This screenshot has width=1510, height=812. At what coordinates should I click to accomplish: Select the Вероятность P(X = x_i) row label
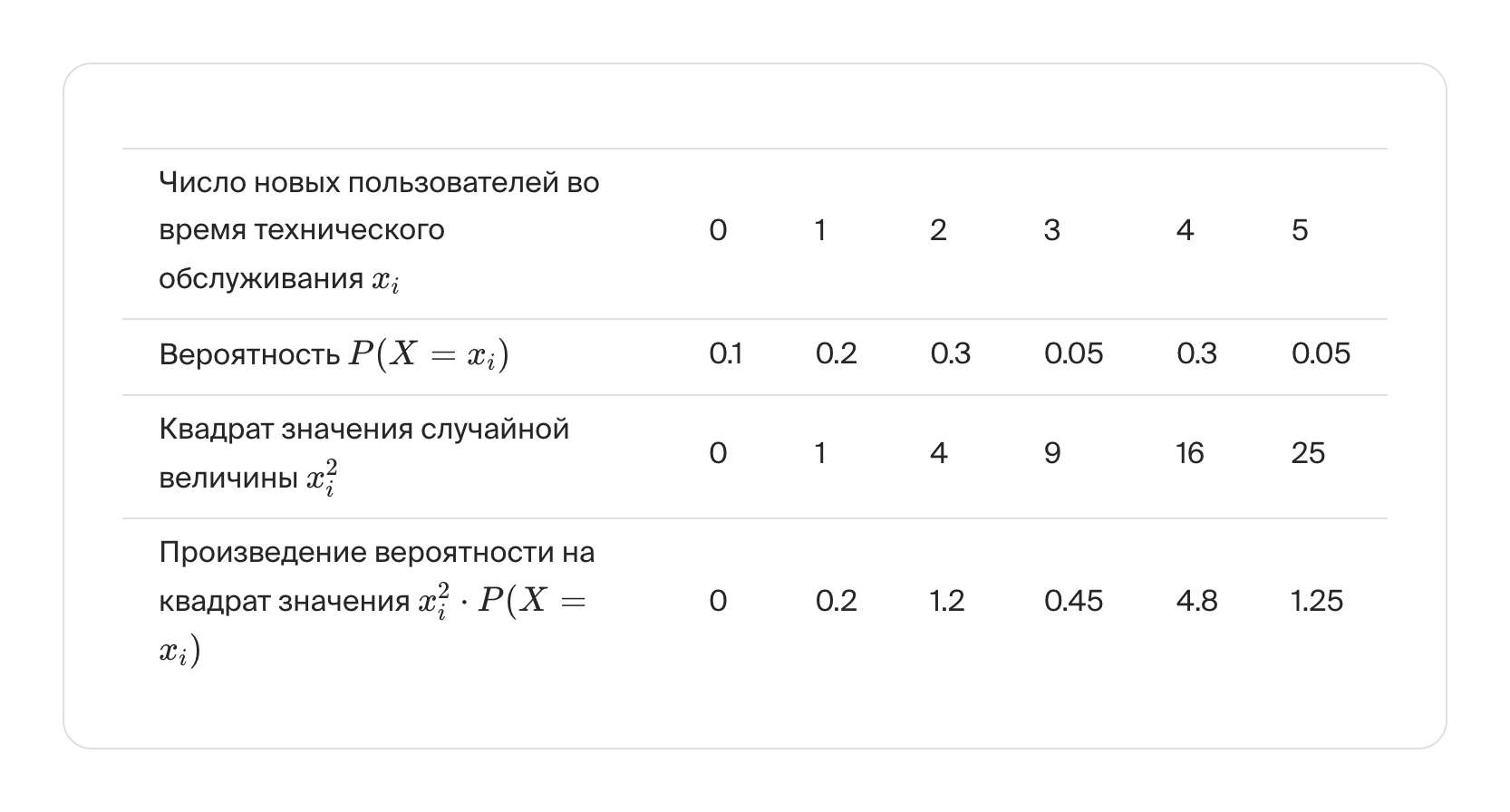(x=334, y=354)
